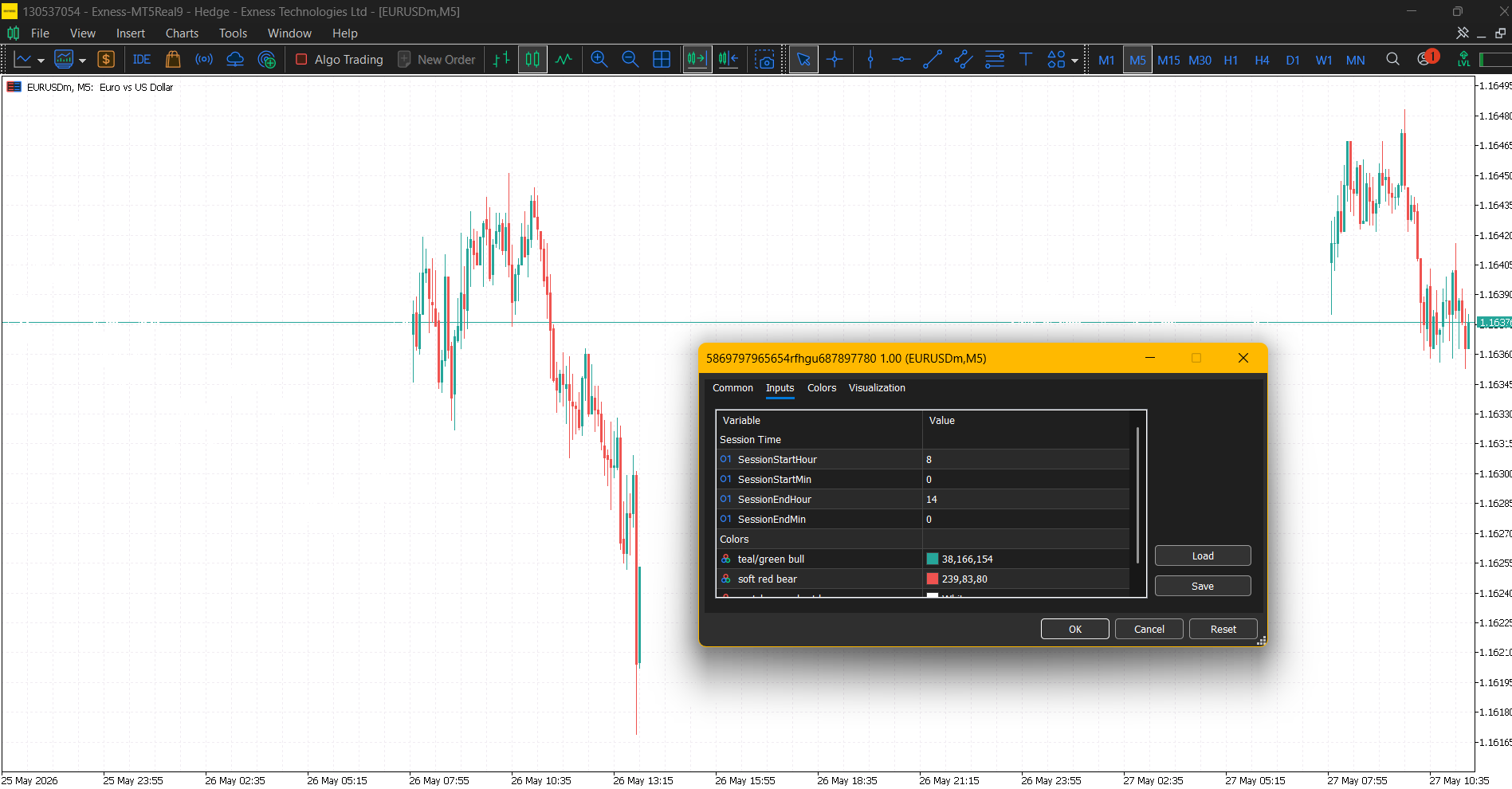Image resolution: width=1512 pixels, height=789 pixels.
Task: Switch to the Colors tab in dialog
Action: [x=822, y=388]
